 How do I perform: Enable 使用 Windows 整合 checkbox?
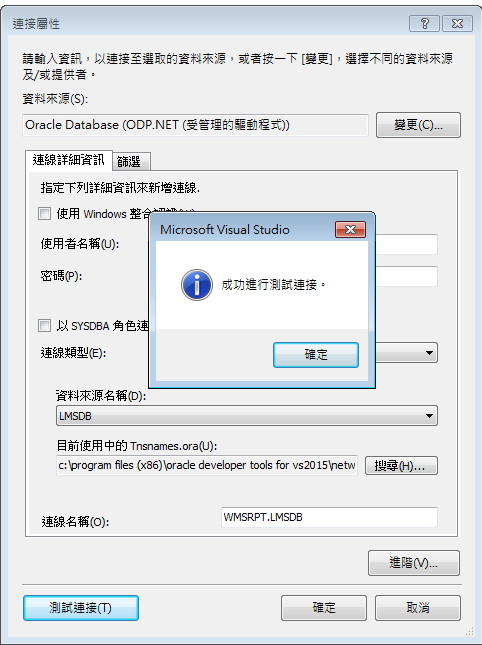(44, 213)
